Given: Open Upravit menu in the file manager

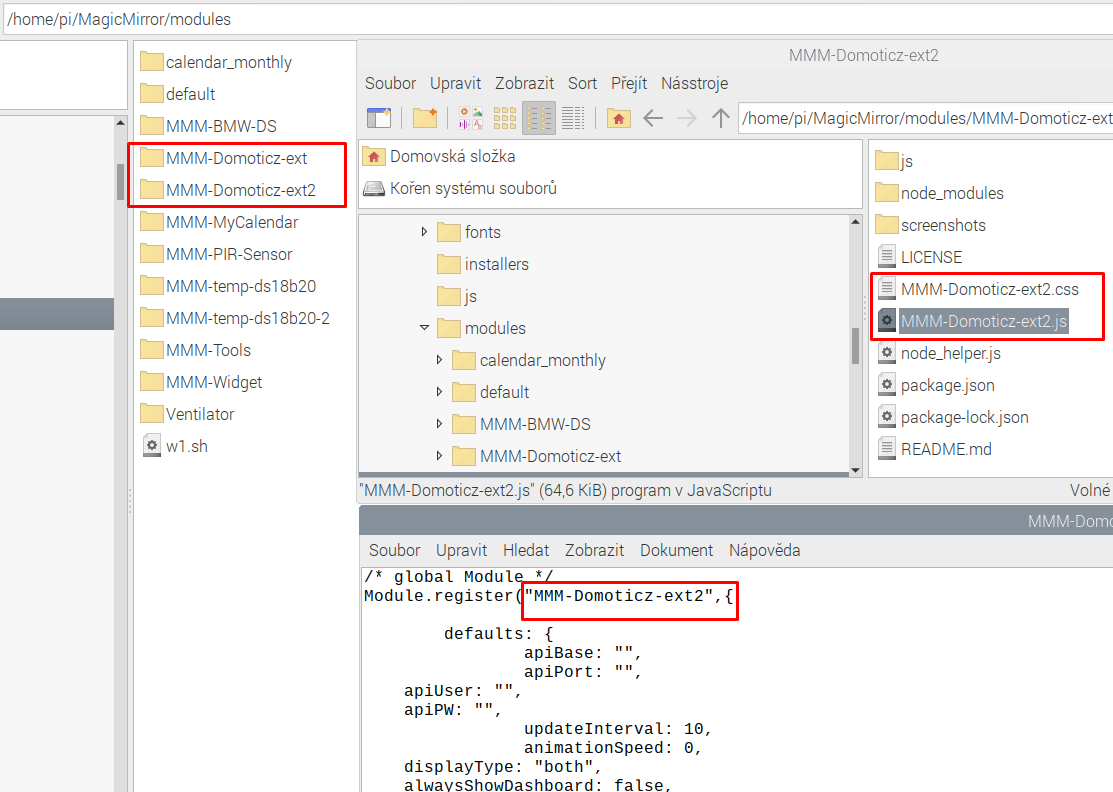Looking at the screenshot, I should pos(456,84).
